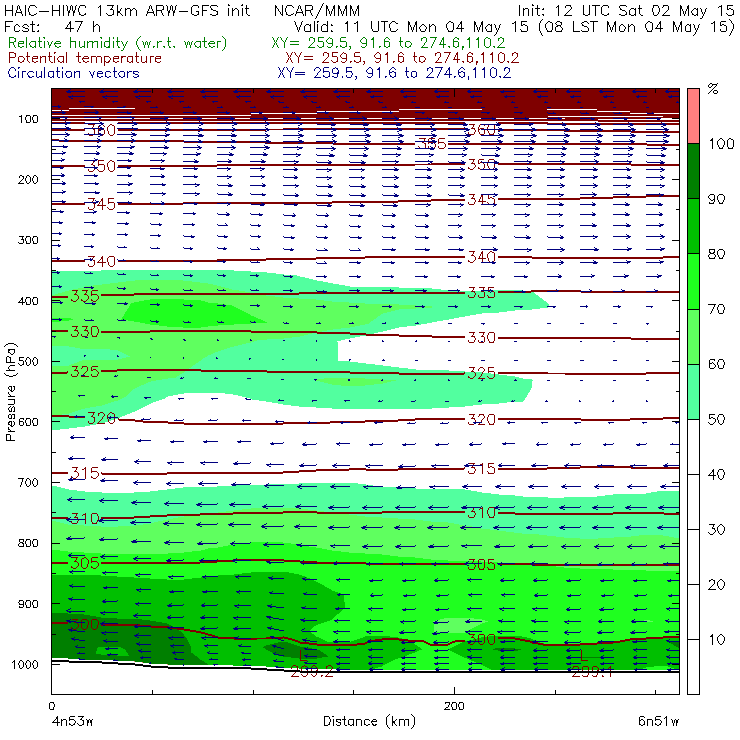Click the '0' distance axis tick label

pos(51,706)
